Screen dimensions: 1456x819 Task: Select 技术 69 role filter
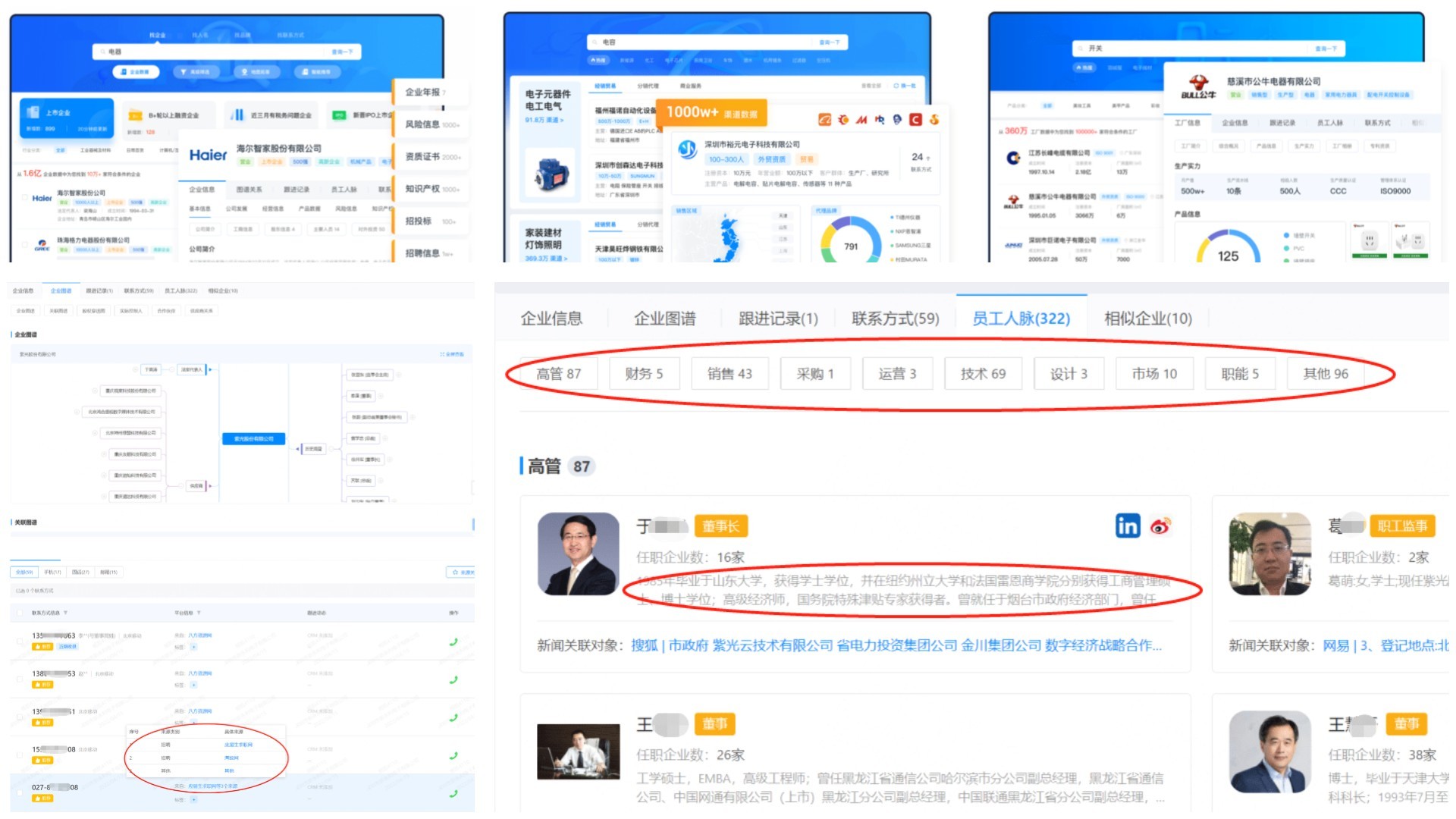(x=983, y=374)
